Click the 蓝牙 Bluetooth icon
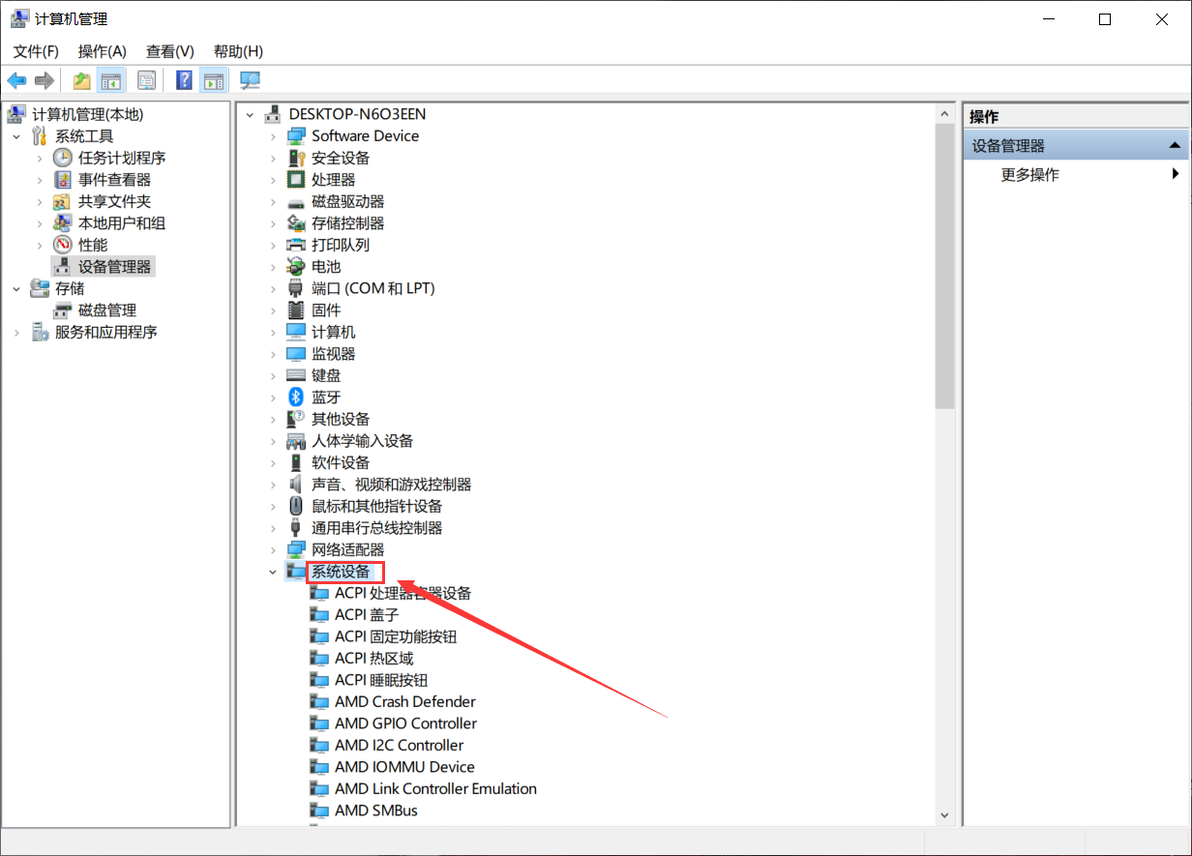 (296, 397)
